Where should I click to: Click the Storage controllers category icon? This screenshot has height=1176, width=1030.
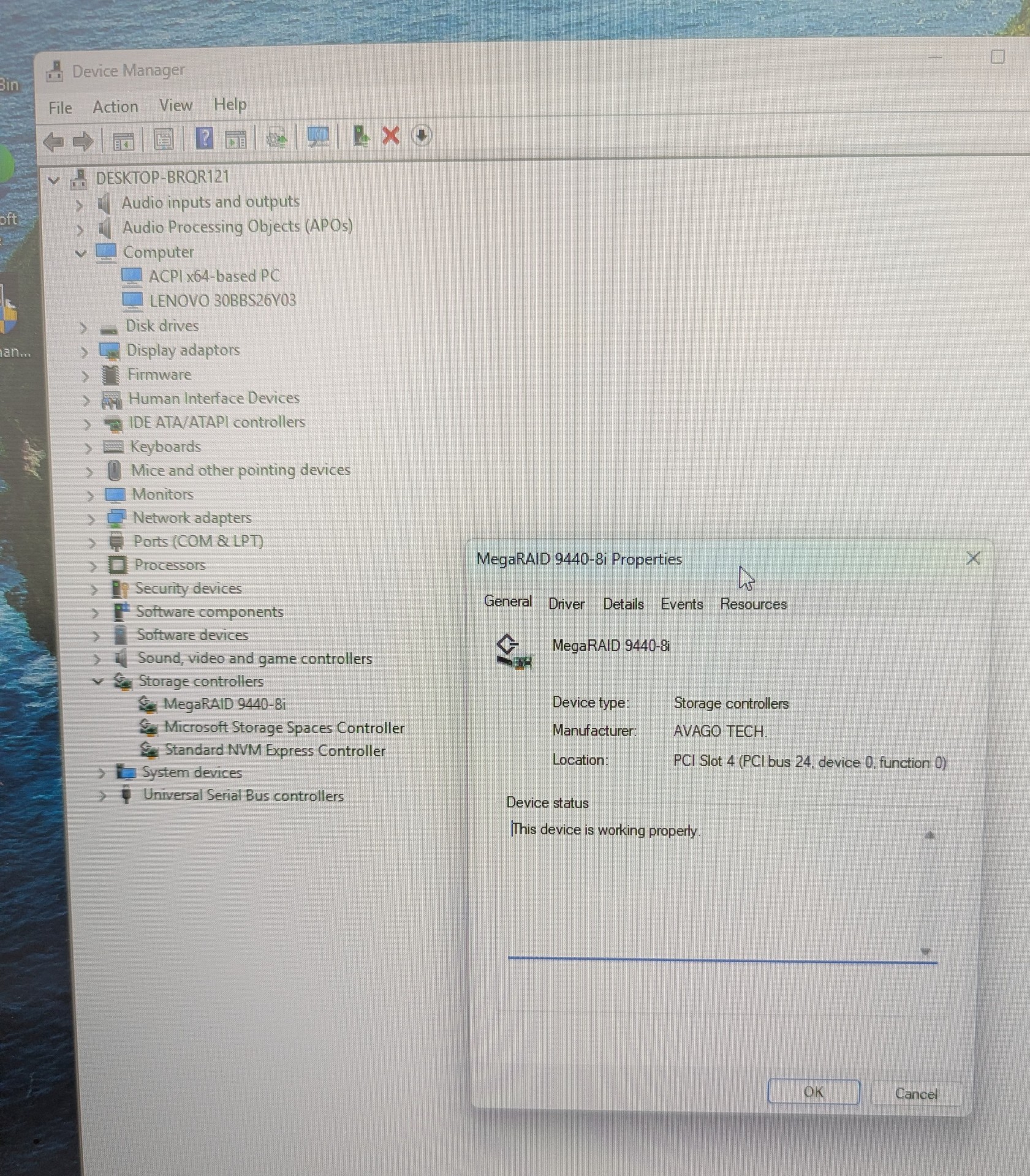[123, 681]
